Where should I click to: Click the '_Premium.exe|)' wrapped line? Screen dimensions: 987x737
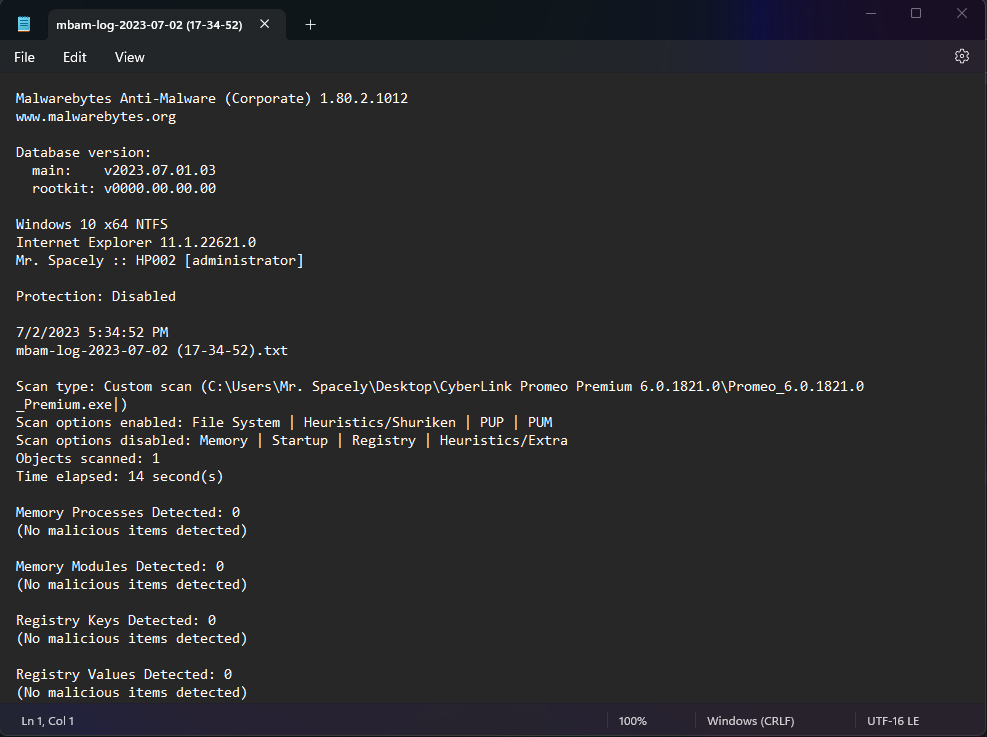pos(72,405)
